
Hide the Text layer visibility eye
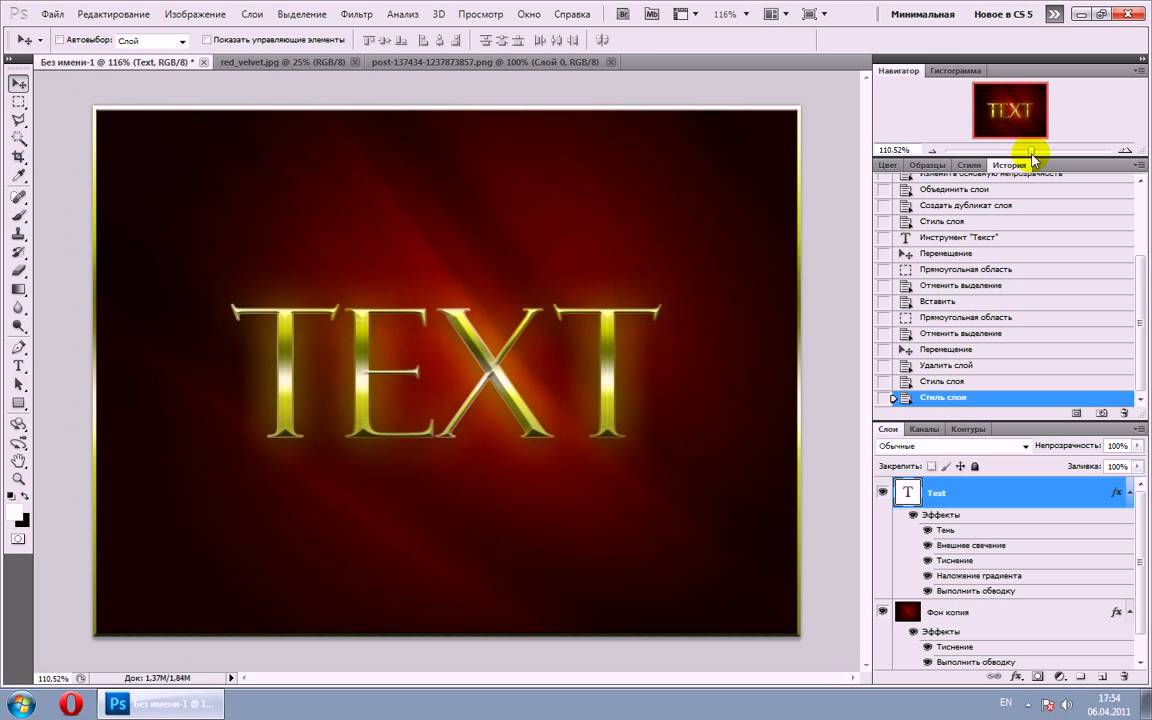pyautogui.click(x=882, y=492)
